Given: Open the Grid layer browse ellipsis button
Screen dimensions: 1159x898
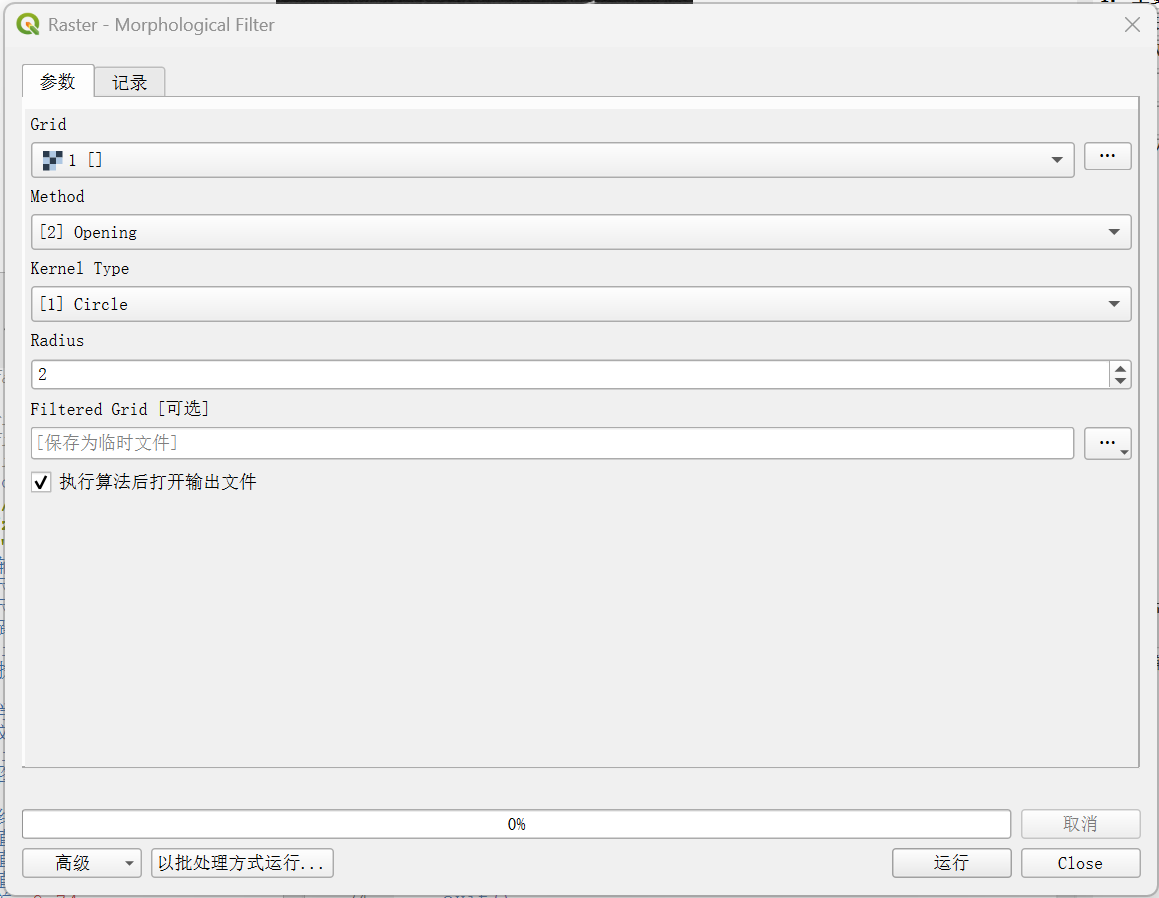Looking at the screenshot, I should tap(1107, 157).
